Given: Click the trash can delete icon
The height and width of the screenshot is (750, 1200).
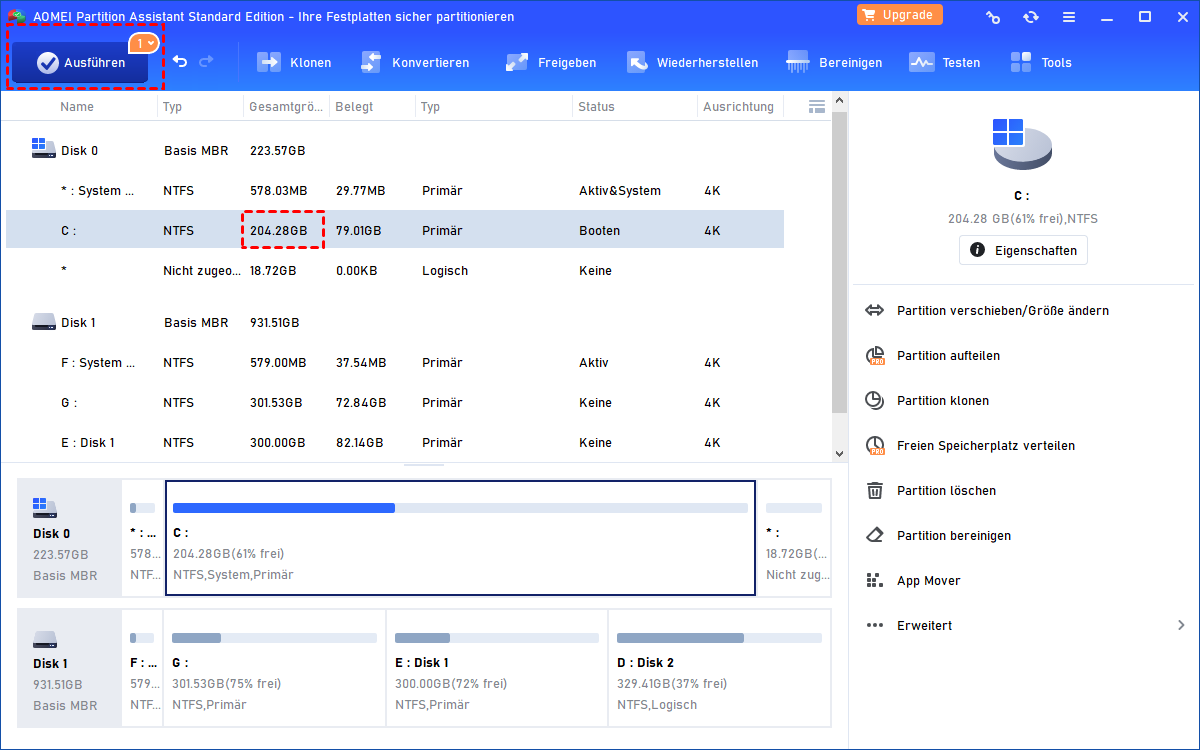Looking at the screenshot, I should [x=875, y=491].
